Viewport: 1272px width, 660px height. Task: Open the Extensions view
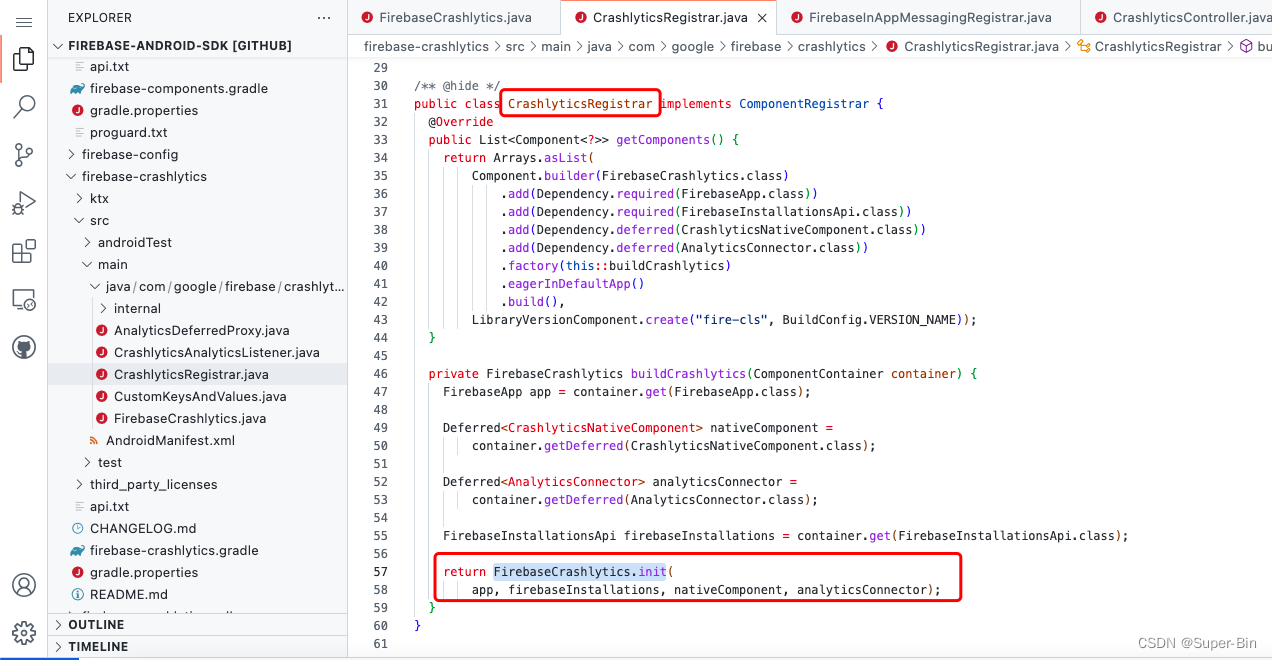(24, 251)
